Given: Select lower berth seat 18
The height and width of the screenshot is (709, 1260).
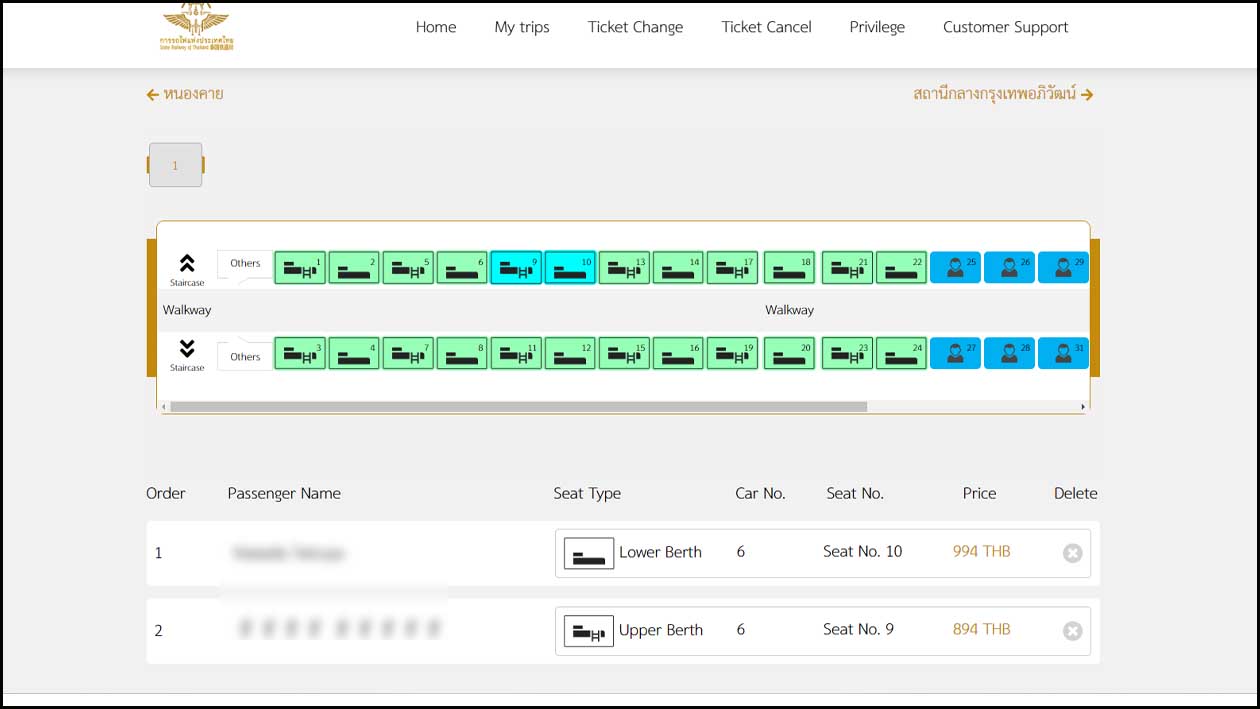Looking at the screenshot, I should coord(789,268).
